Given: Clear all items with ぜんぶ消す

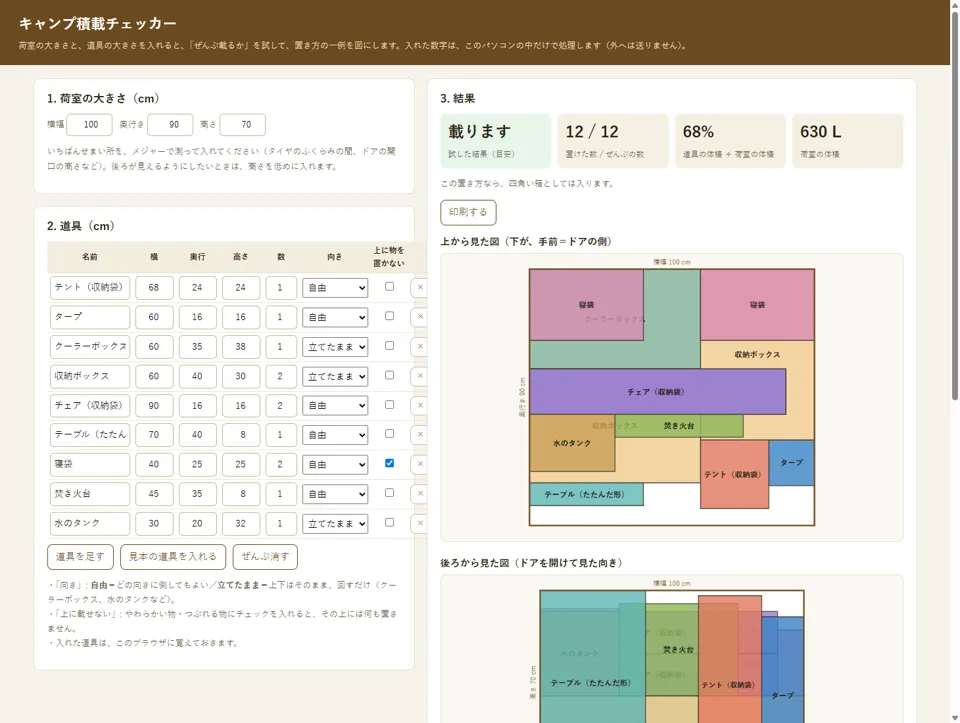Looking at the screenshot, I should pos(265,556).
